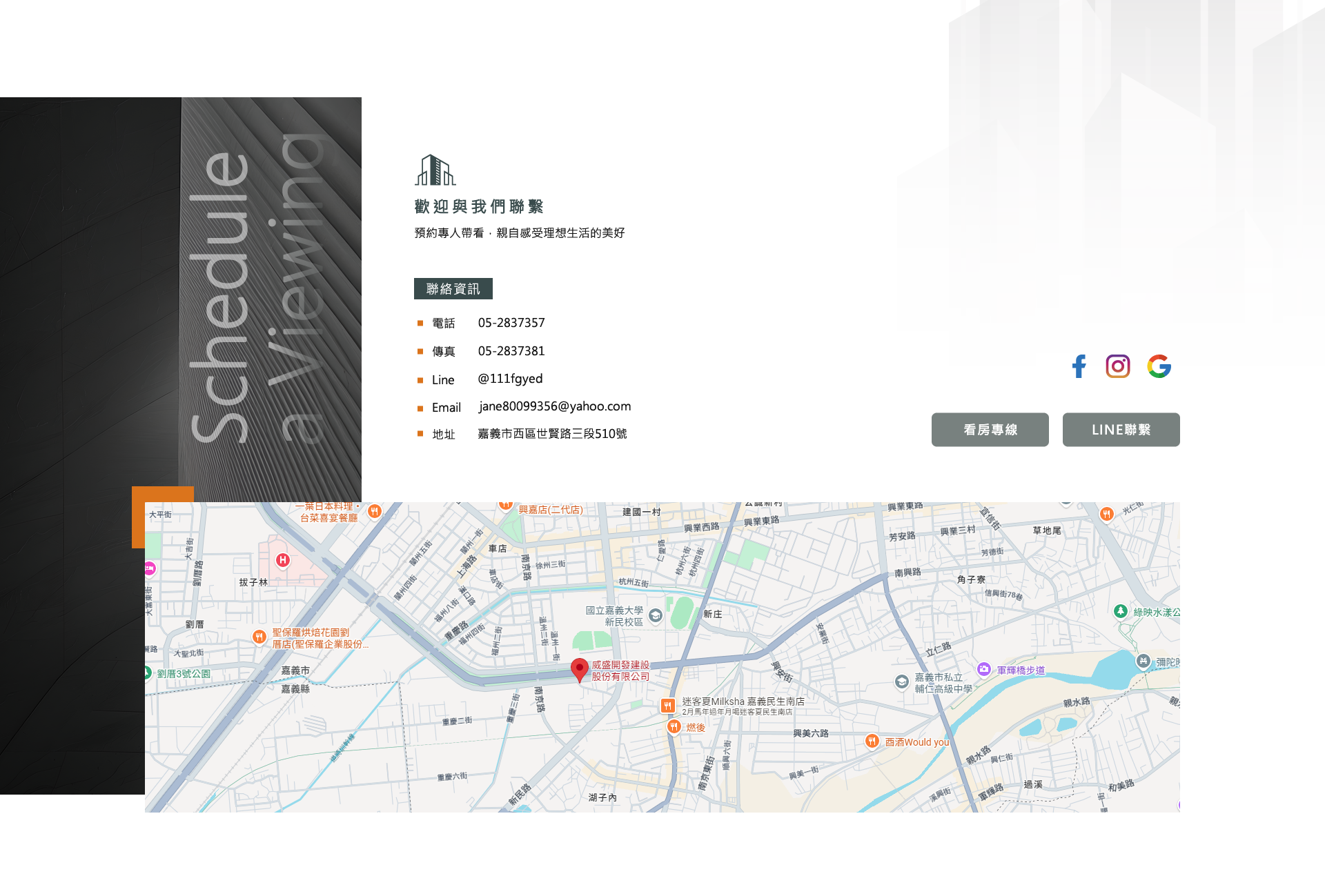This screenshot has height=896, width=1325.
Task: Select the 彌陀映月橋 bridge marker
Action: coord(1144,661)
